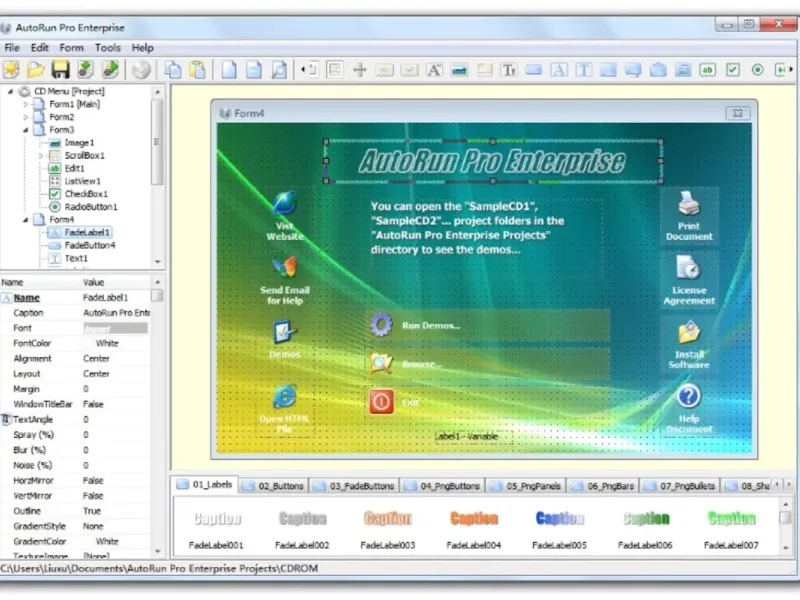This screenshot has width=800, height=600.
Task: Click the 'Label1--Variable' label on the form
Action: [467, 436]
